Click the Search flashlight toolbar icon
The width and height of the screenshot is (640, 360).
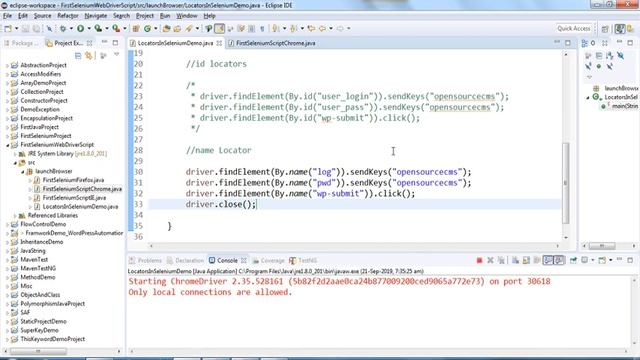click(189, 29)
